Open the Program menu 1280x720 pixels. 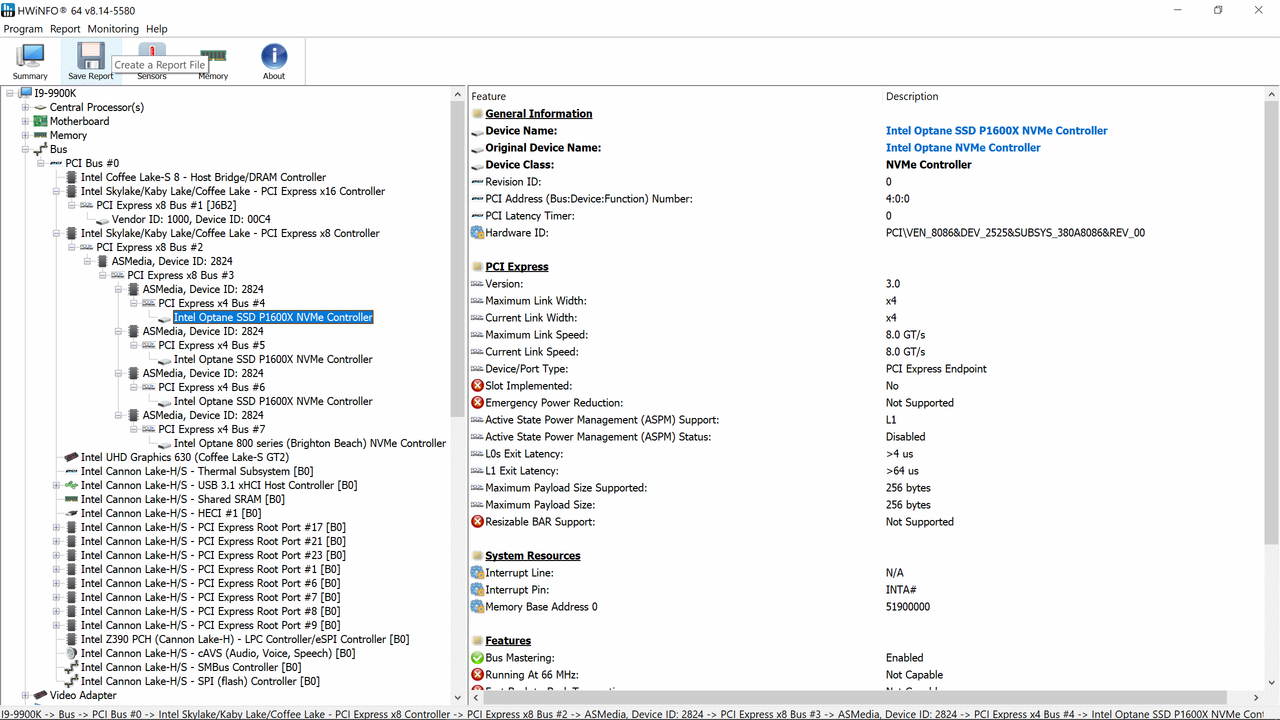(23, 29)
